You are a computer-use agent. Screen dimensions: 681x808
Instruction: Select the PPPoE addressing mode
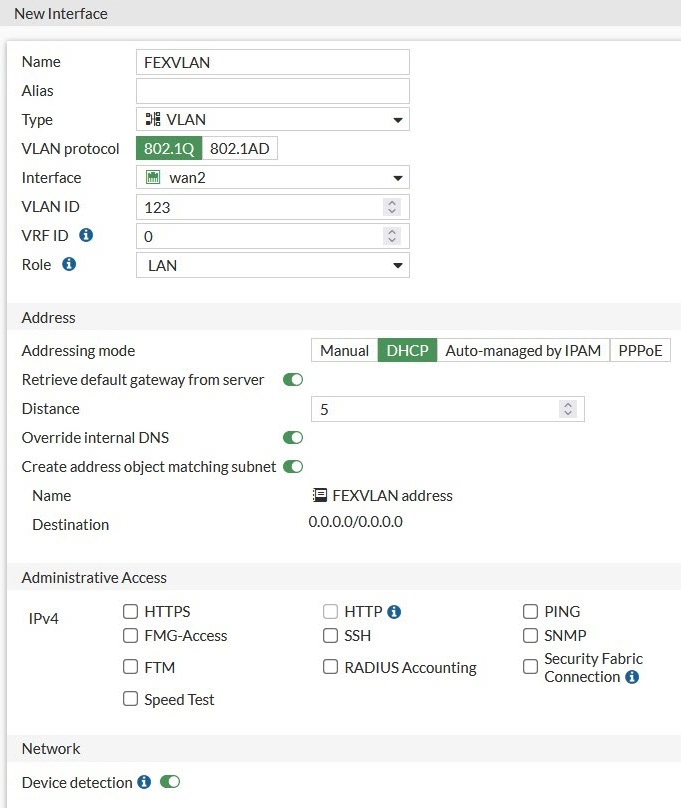(640, 350)
